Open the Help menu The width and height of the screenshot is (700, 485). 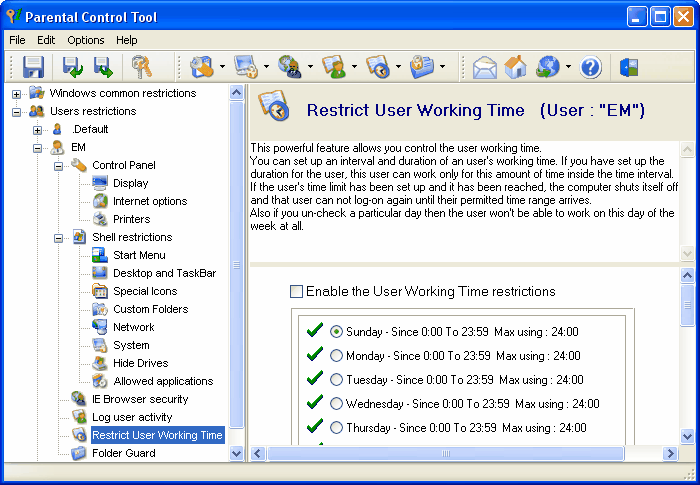127,40
